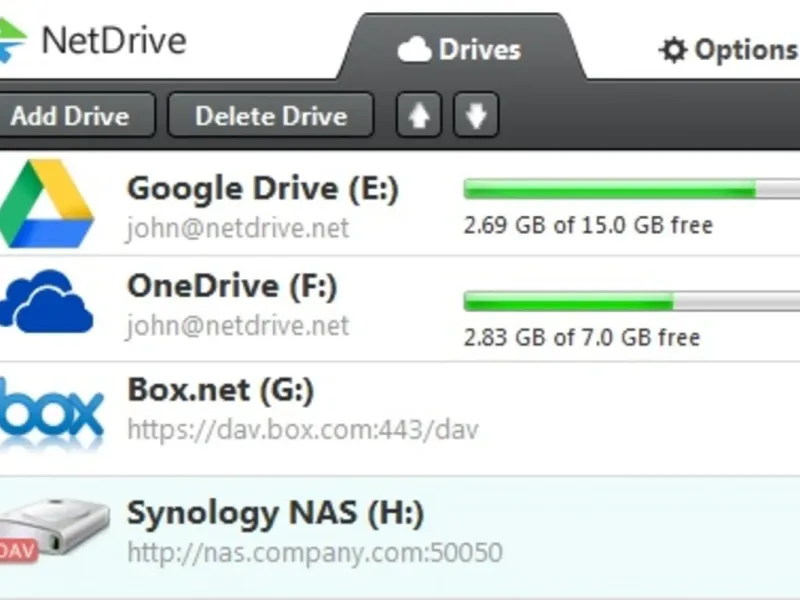Select the Synology NAS (H:) drive title
800x600 pixels.
pos(275,514)
